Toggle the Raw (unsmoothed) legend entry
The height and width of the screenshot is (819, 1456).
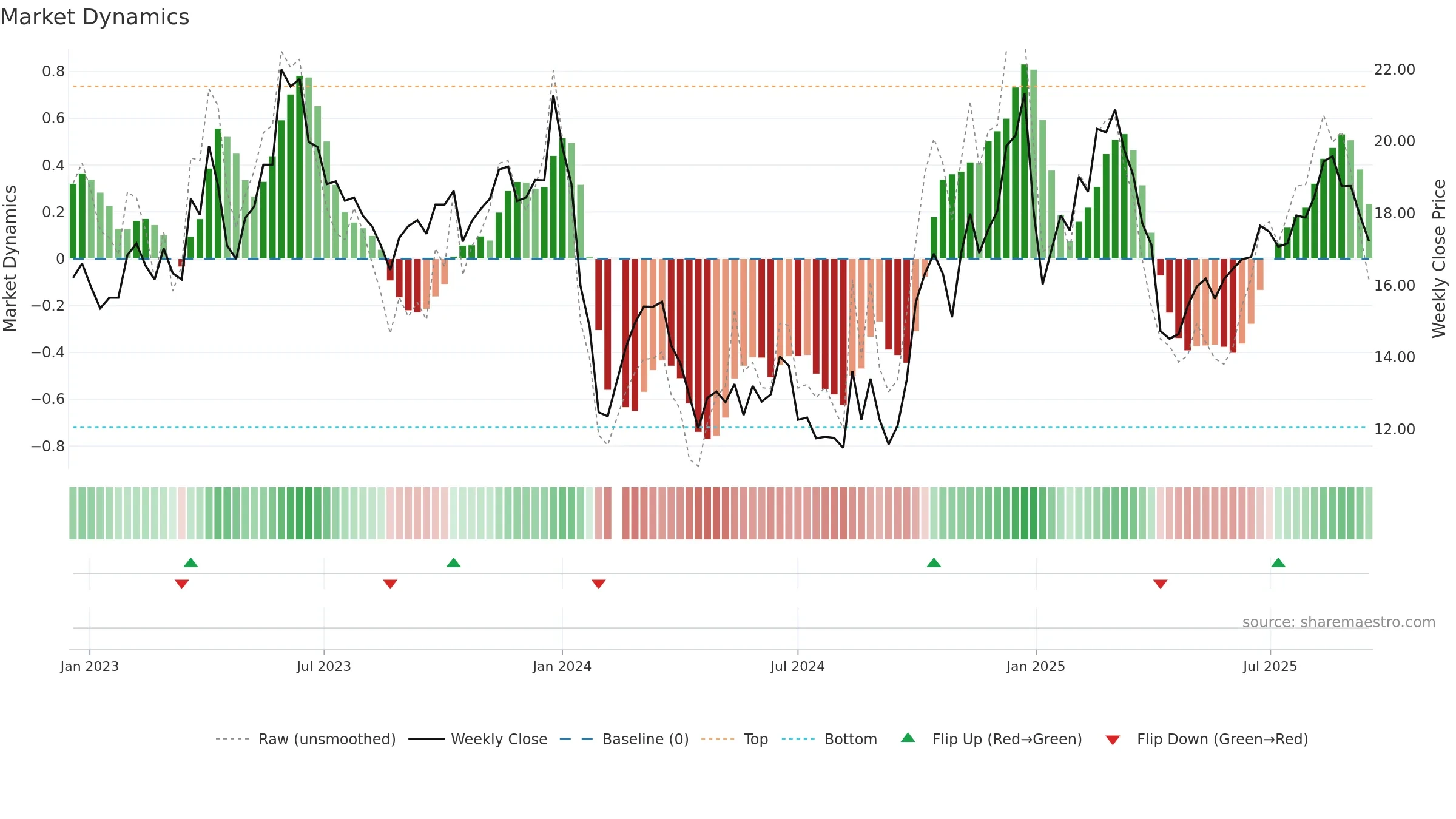coord(327,739)
